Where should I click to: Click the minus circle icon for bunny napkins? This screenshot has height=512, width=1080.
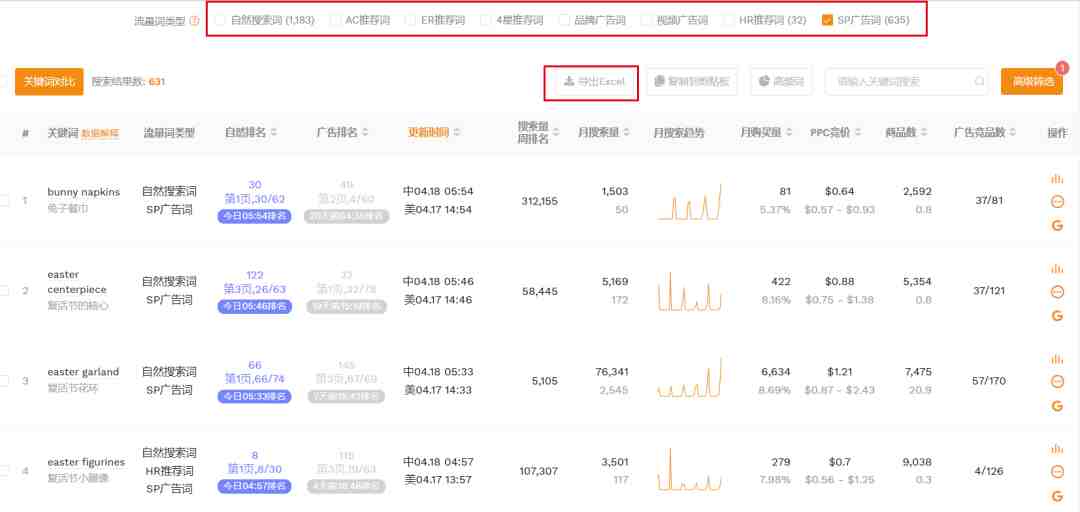point(1057,202)
